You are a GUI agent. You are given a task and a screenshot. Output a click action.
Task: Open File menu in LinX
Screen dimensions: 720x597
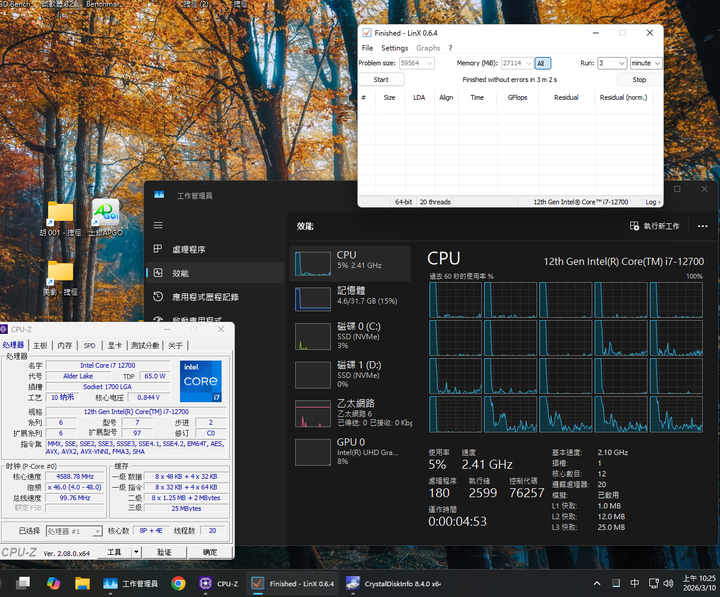(x=367, y=48)
